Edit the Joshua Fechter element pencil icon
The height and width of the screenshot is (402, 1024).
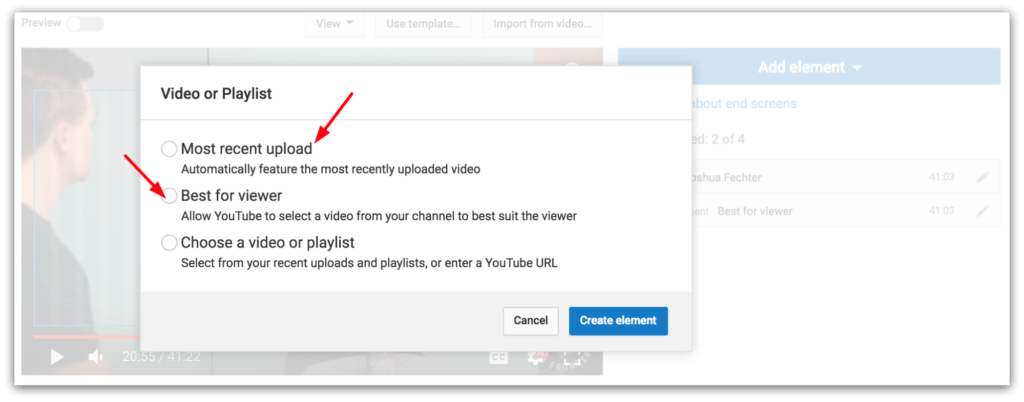[982, 178]
